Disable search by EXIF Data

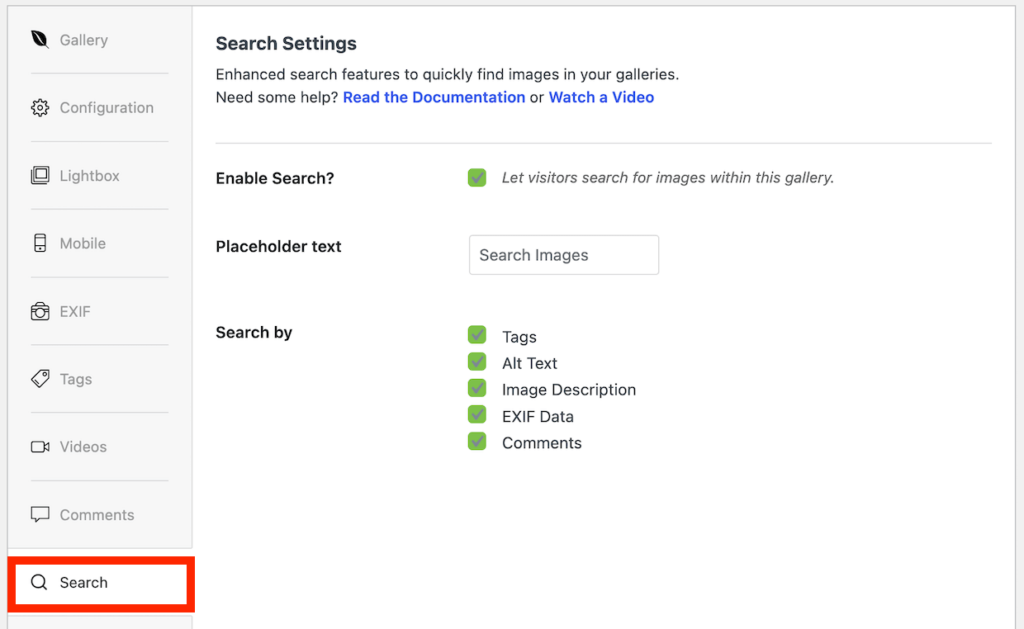[477, 415]
